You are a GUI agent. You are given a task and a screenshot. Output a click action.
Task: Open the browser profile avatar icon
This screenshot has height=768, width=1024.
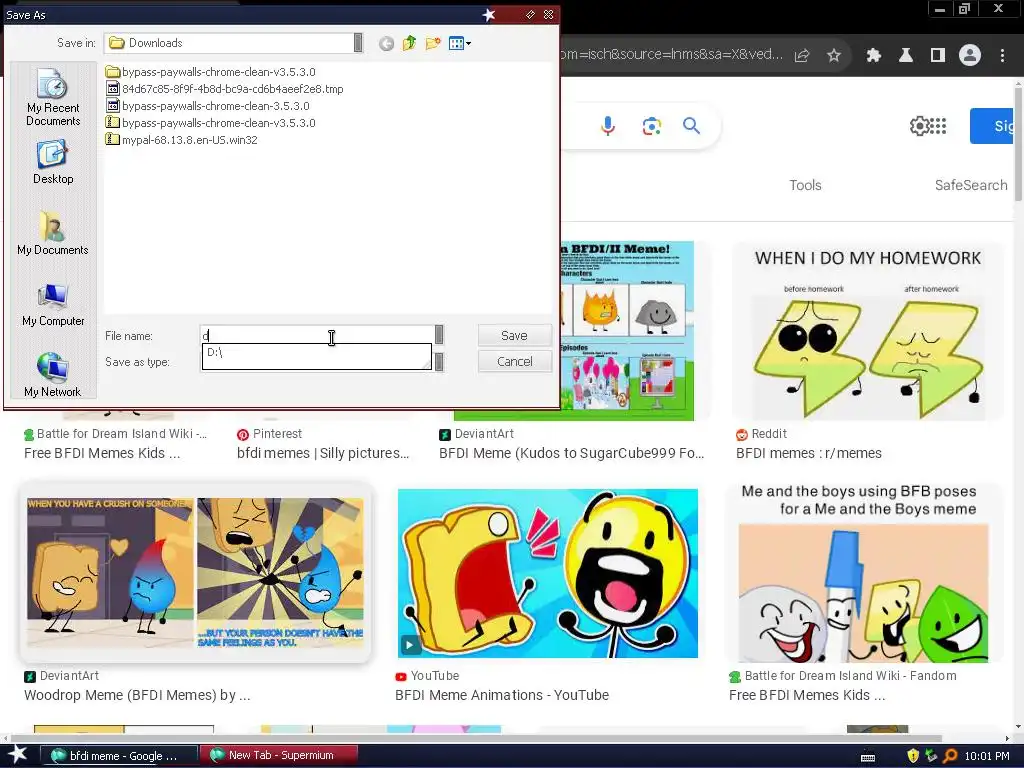click(970, 56)
